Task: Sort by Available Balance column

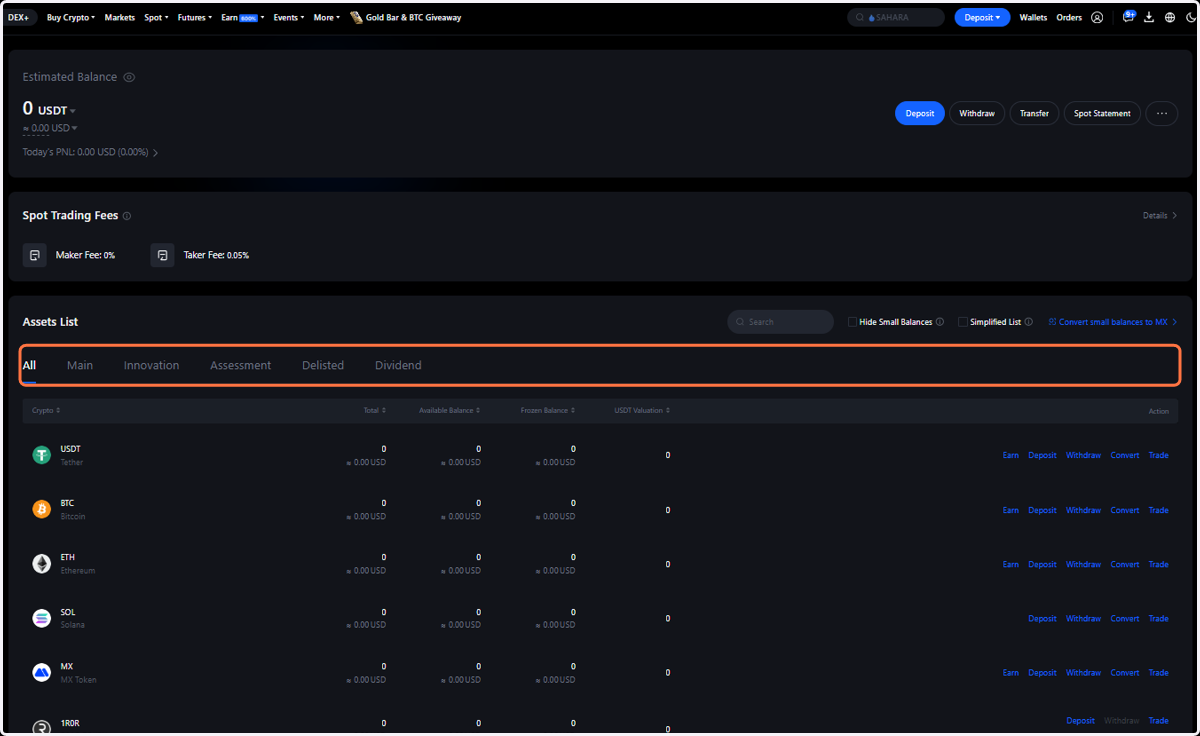Action: [x=449, y=410]
